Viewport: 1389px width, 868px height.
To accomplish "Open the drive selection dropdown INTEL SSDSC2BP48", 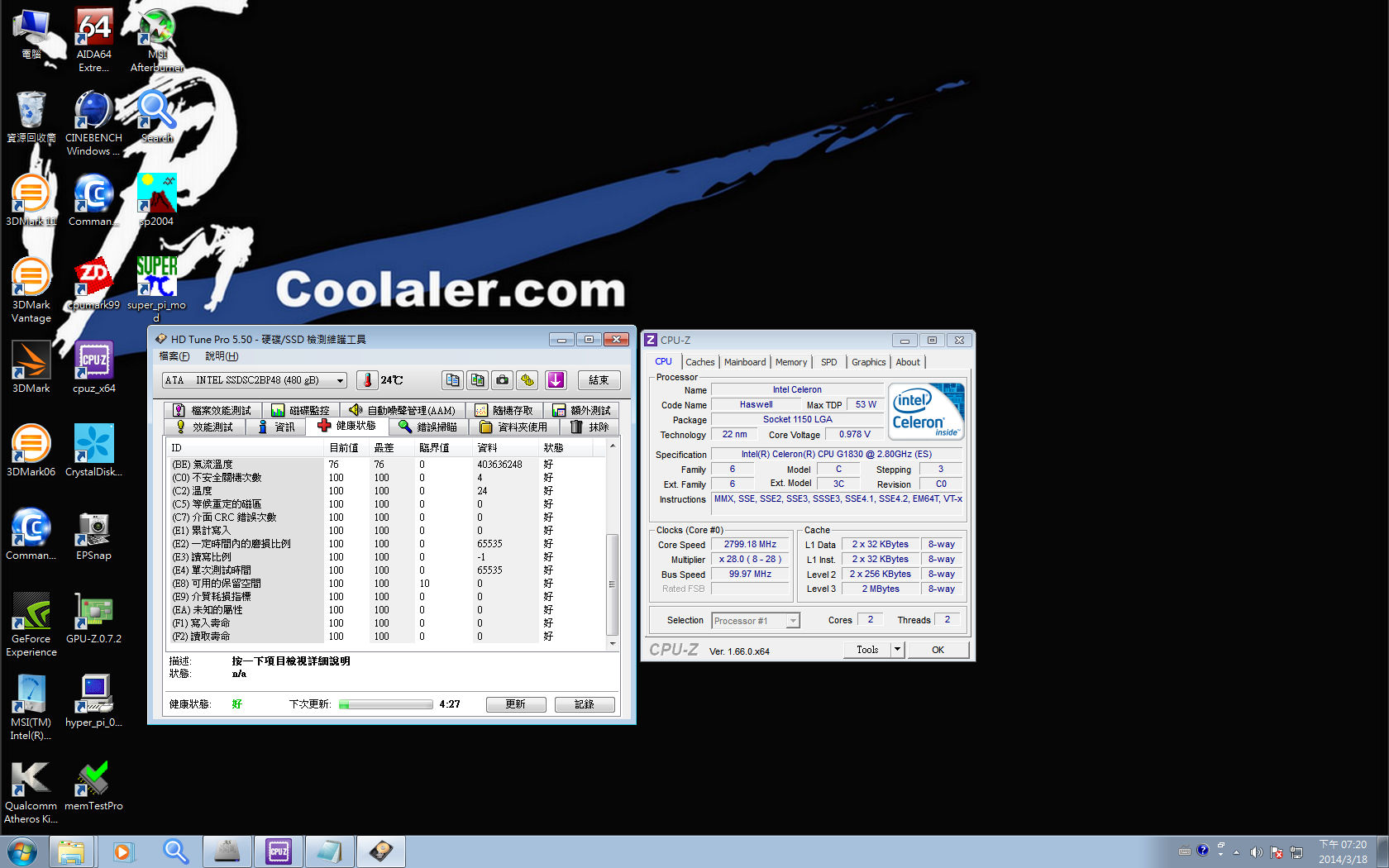I will (255, 380).
